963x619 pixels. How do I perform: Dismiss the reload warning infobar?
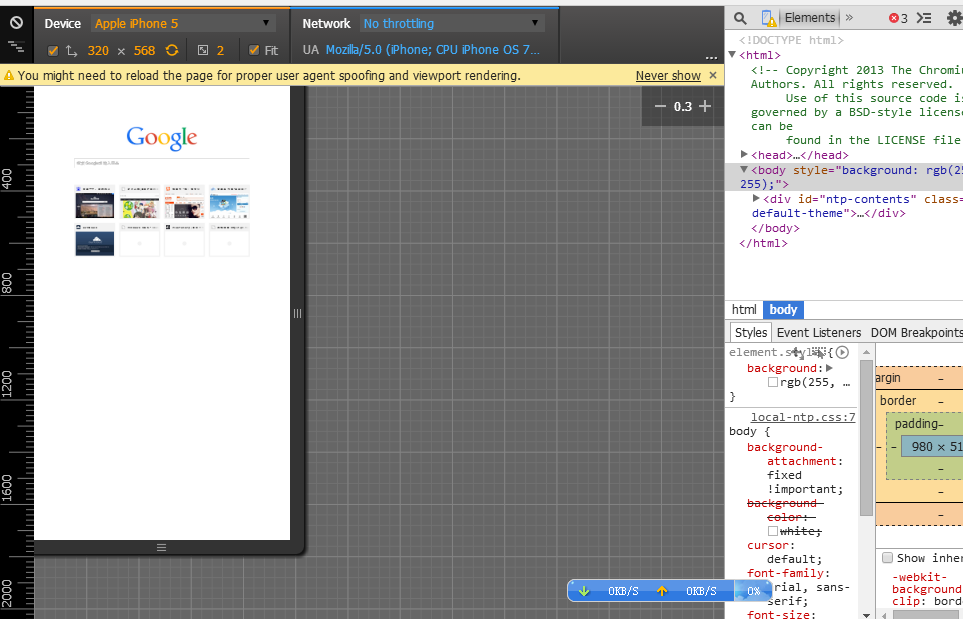713,75
